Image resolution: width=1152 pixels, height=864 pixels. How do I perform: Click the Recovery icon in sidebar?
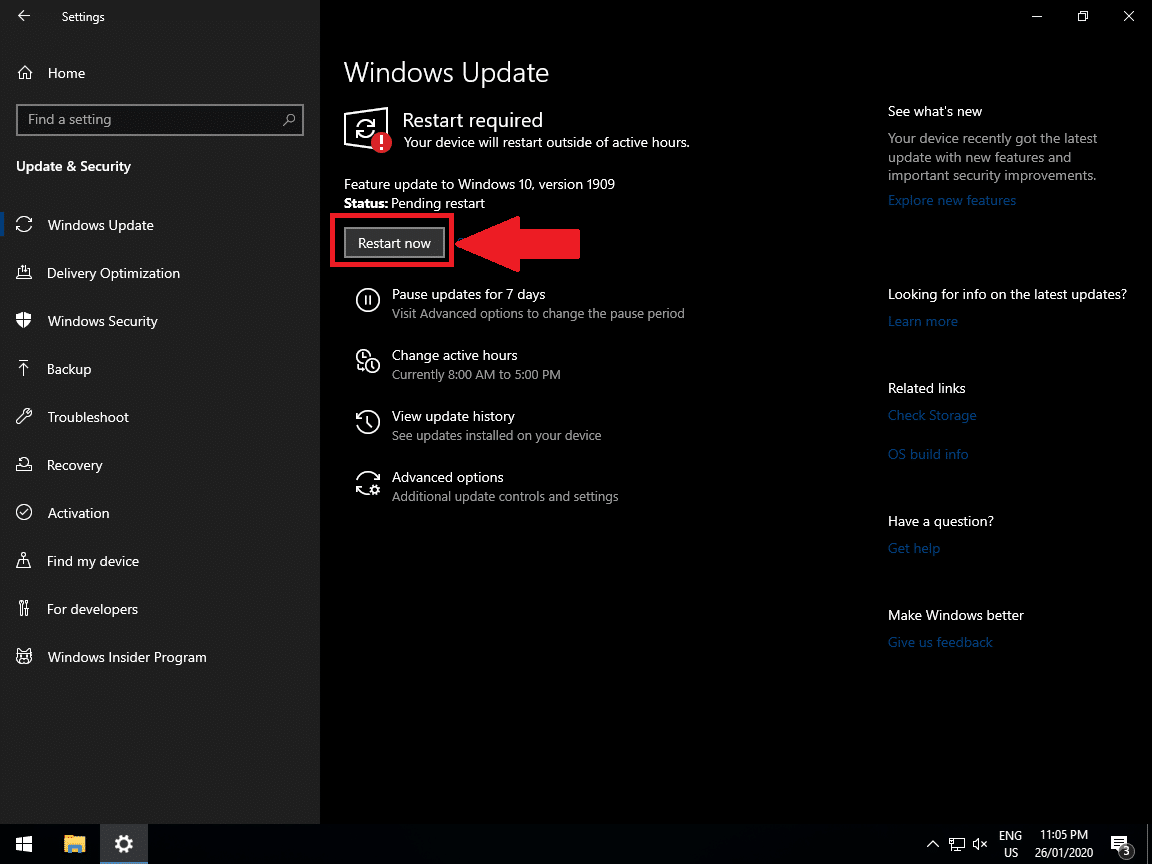(24, 464)
